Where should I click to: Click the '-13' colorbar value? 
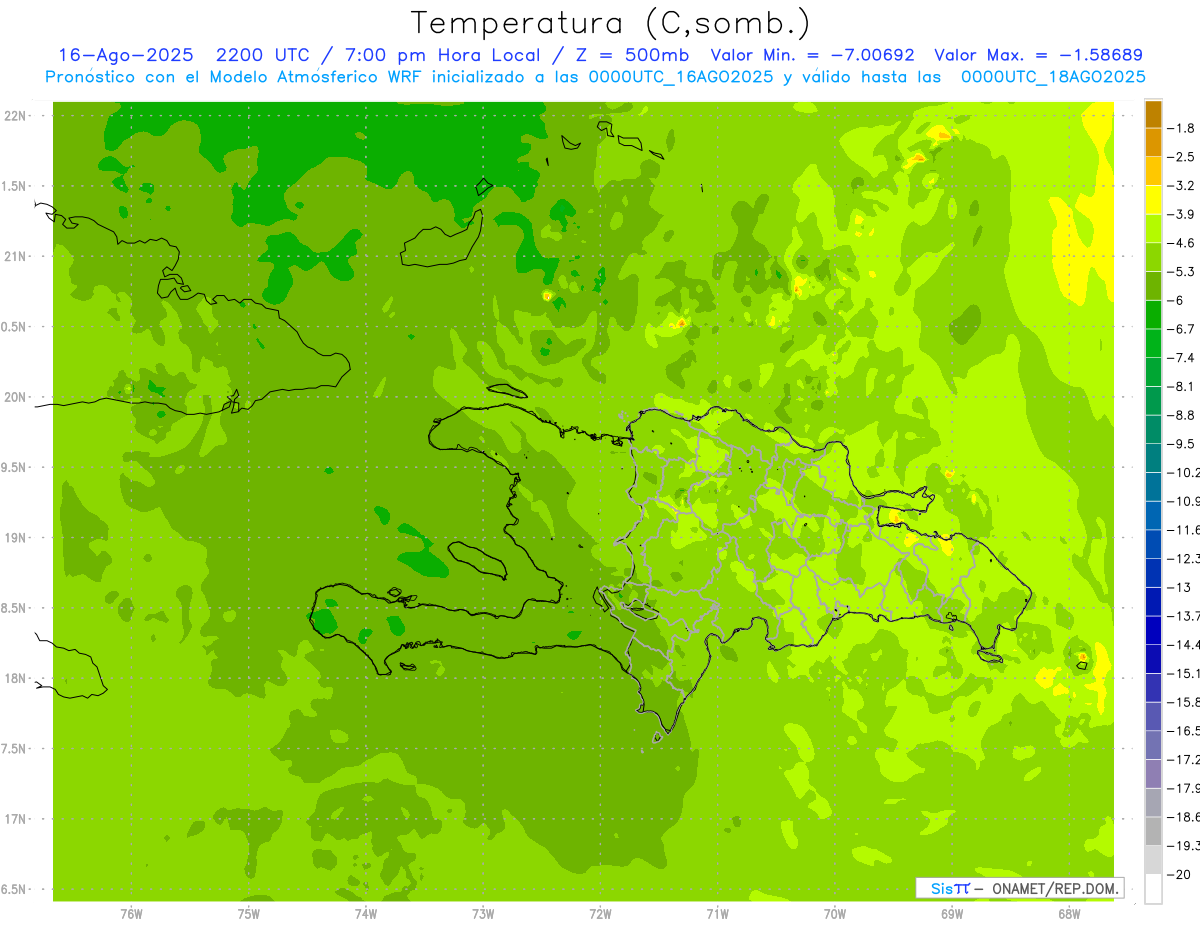tap(1178, 587)
